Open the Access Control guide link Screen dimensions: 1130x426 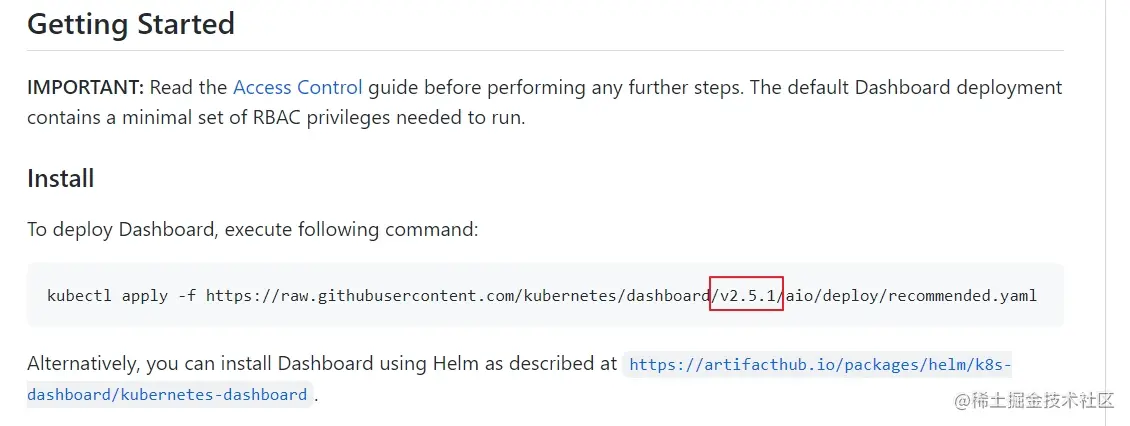[x=297, y=88]
